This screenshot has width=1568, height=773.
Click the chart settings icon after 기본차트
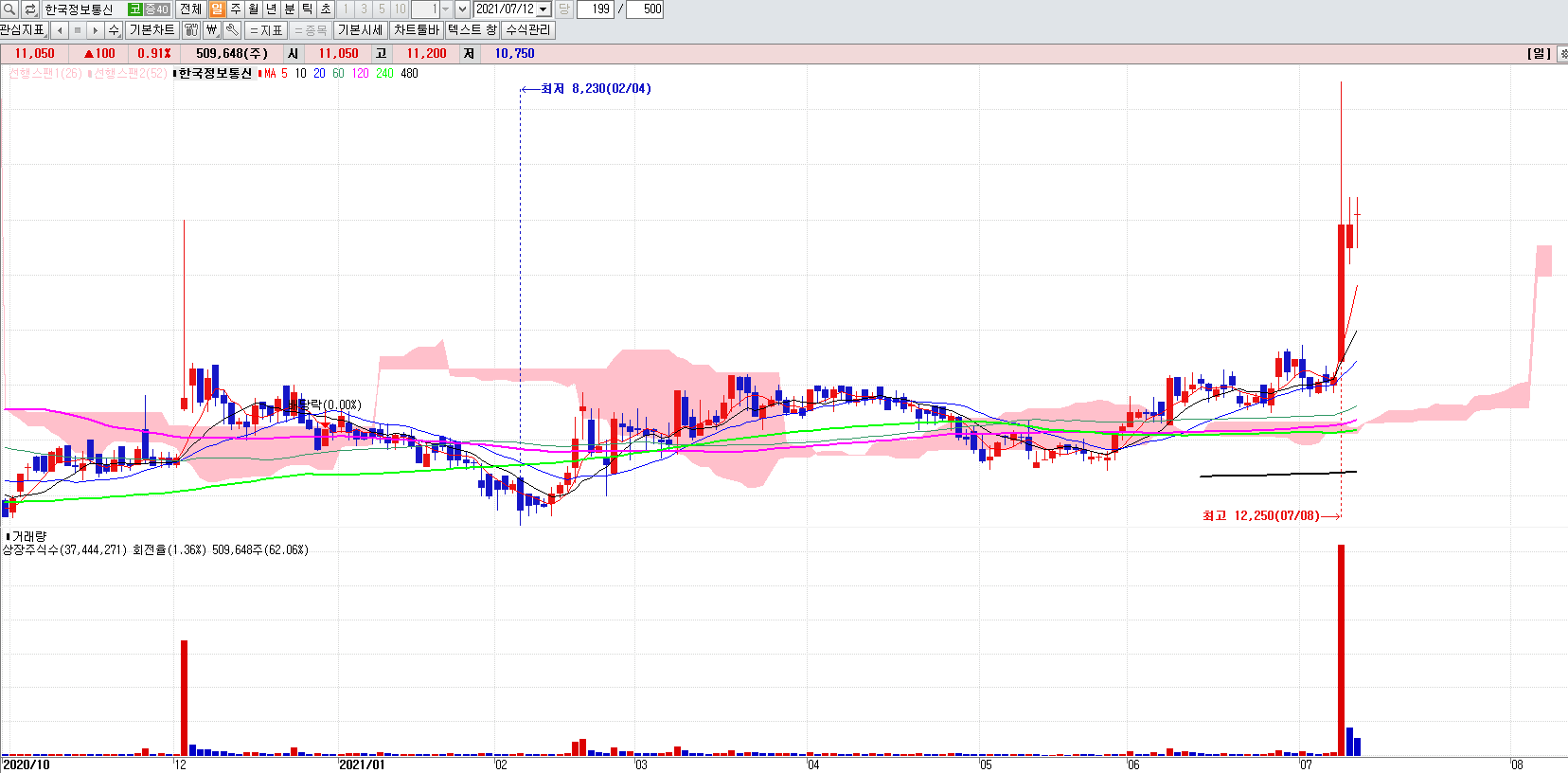point(191,30)
